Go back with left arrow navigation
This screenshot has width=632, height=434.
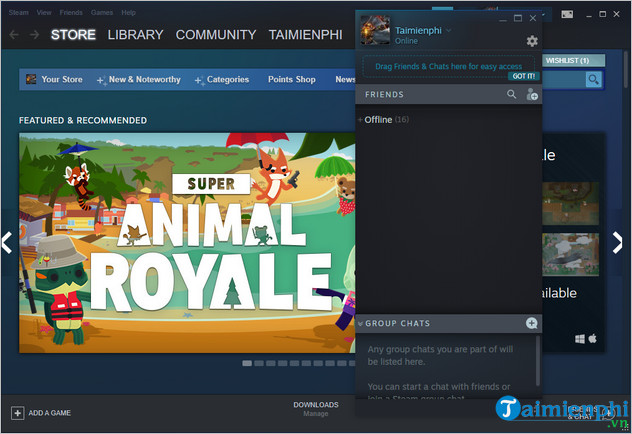pyautogui.click(x=14, y=35)
